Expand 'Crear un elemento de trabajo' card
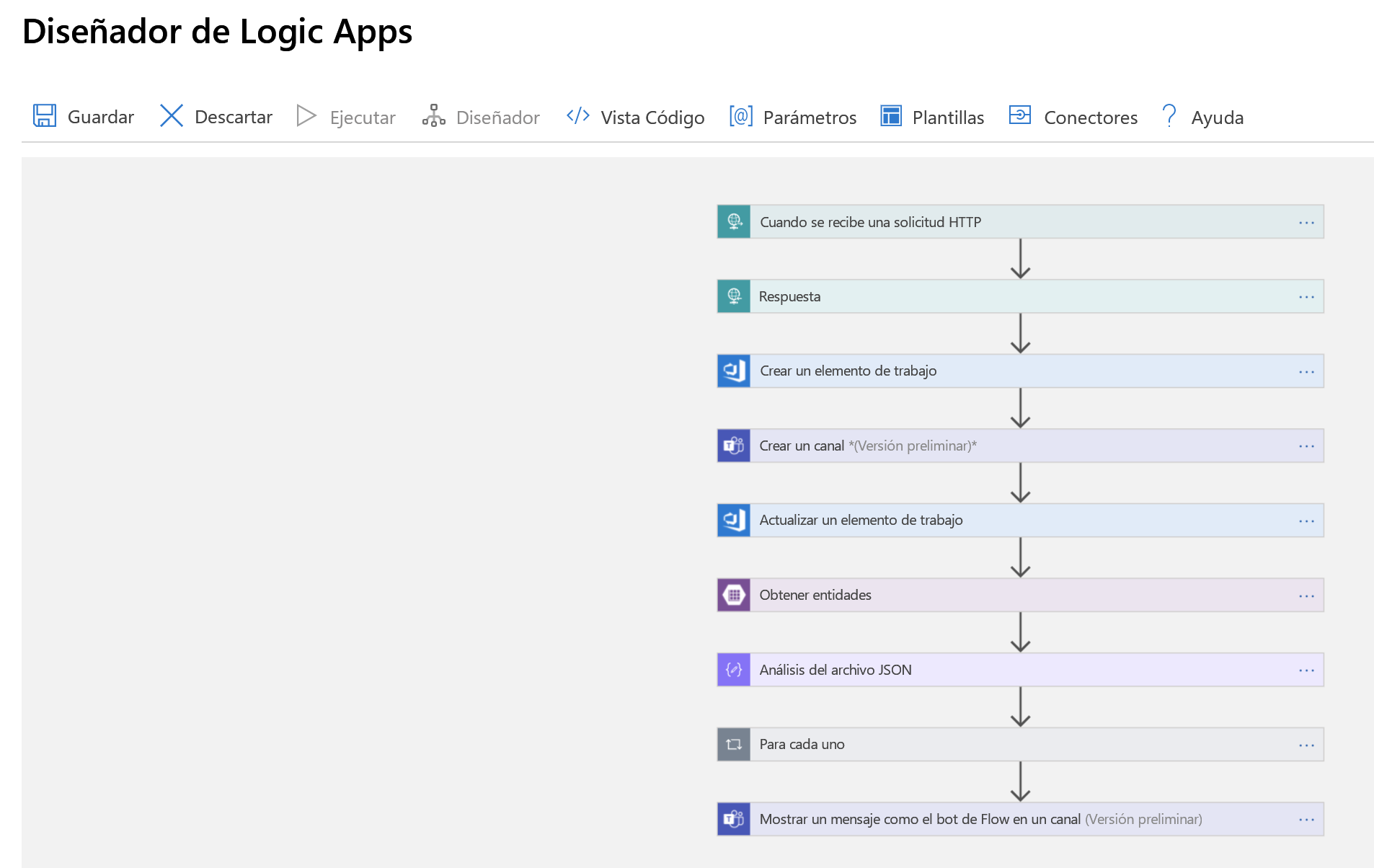 point(1020,371)
